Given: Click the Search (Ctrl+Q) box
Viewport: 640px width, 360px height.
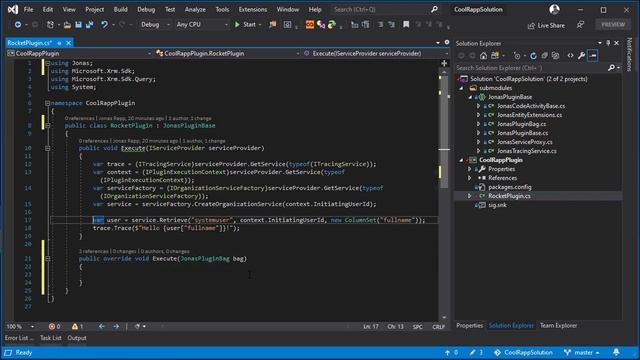Looking at the screenshot, I should [386, 9].
